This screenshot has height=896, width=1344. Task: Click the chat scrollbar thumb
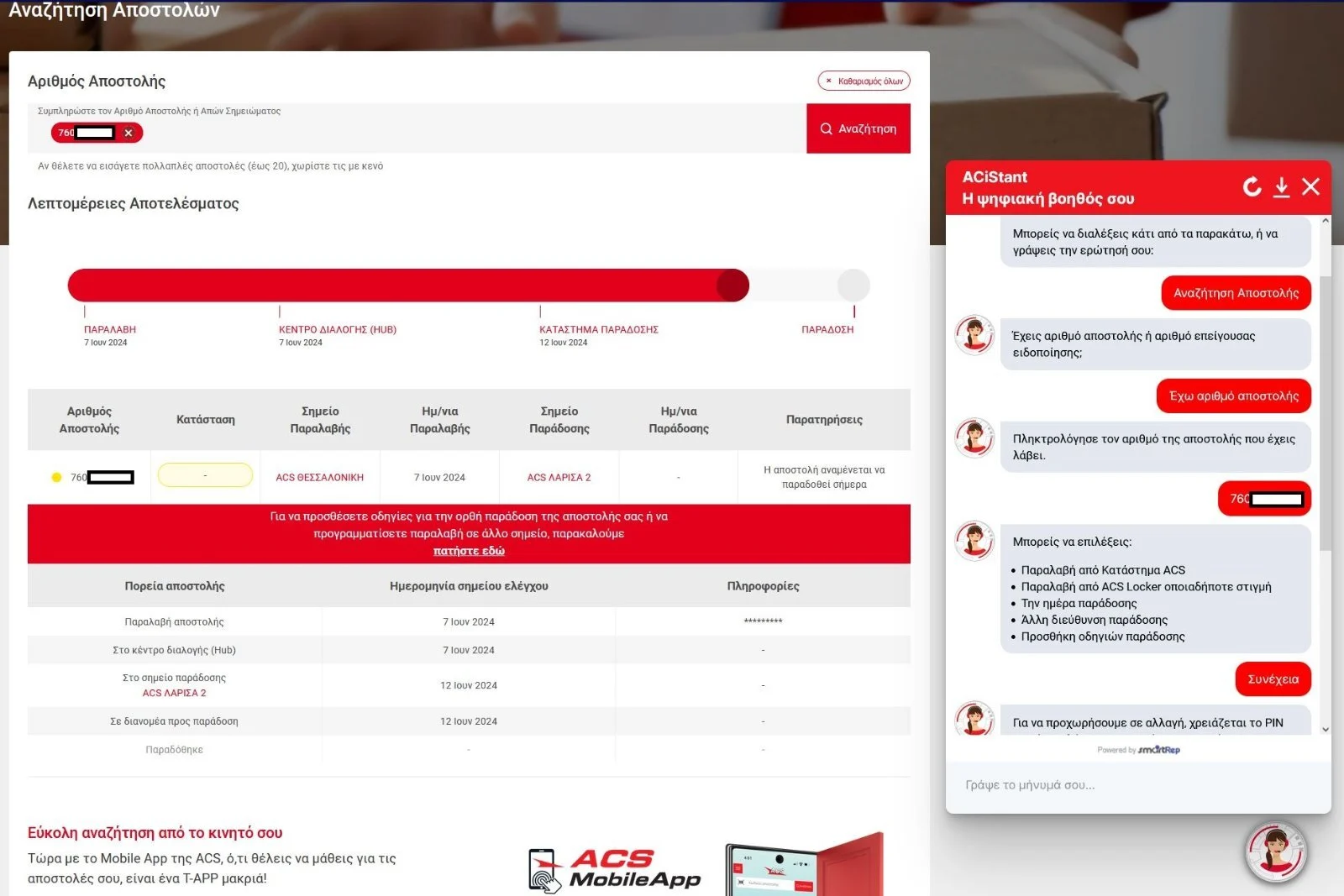coord(1326,411)
